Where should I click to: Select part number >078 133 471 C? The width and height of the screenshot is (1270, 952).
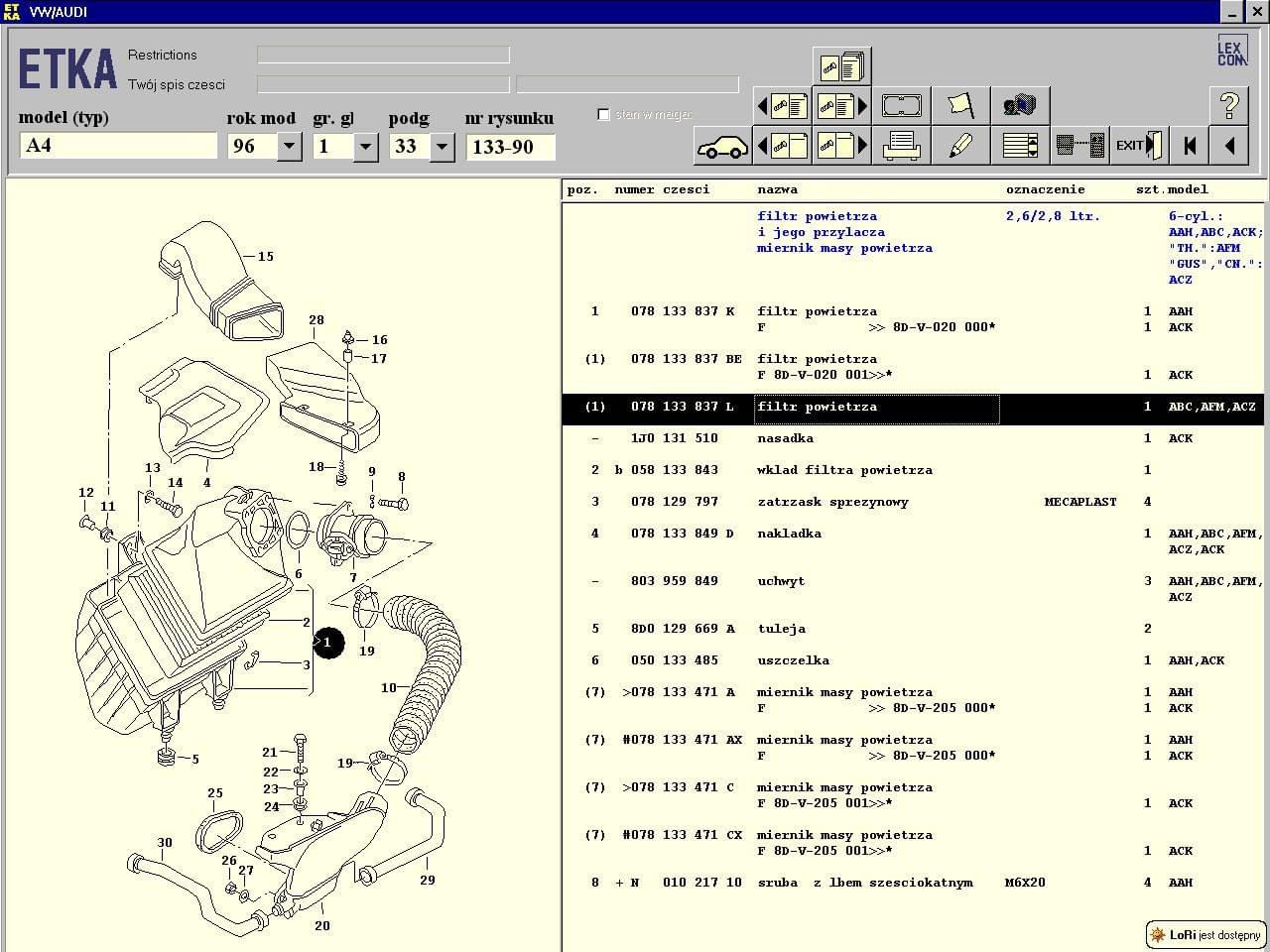click(679, 787)
